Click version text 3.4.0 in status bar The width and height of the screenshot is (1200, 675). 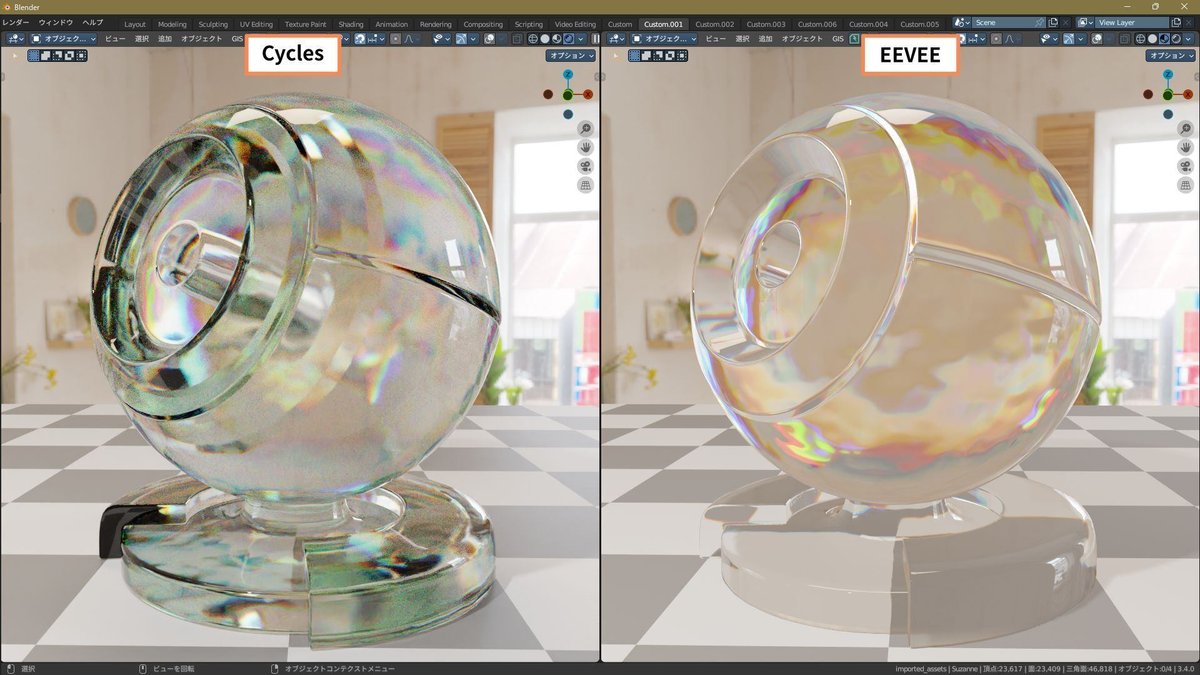[1186, 668]
